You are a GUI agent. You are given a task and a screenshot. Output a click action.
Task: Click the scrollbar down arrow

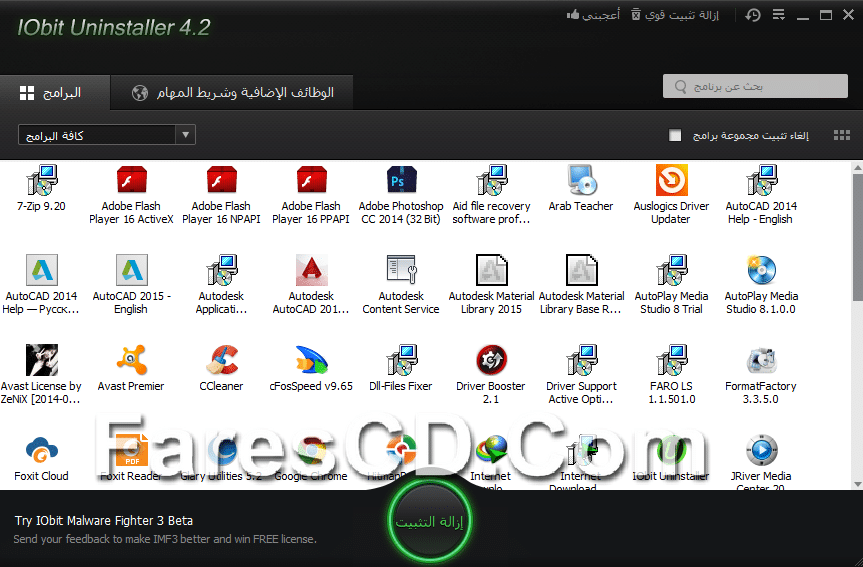(857, 484)
